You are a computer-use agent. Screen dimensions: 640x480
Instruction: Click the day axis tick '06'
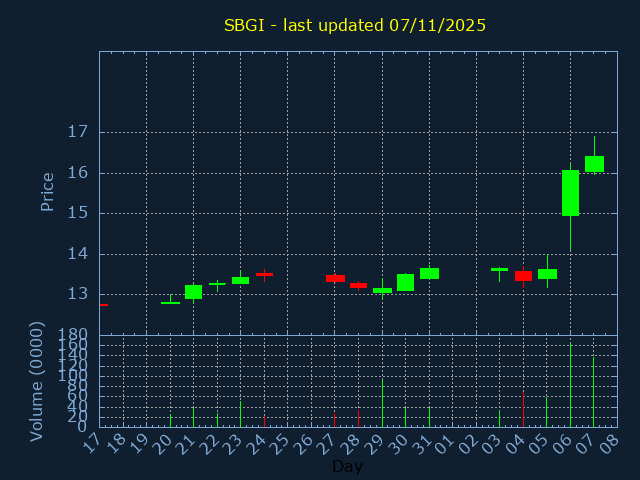[562, 443]
